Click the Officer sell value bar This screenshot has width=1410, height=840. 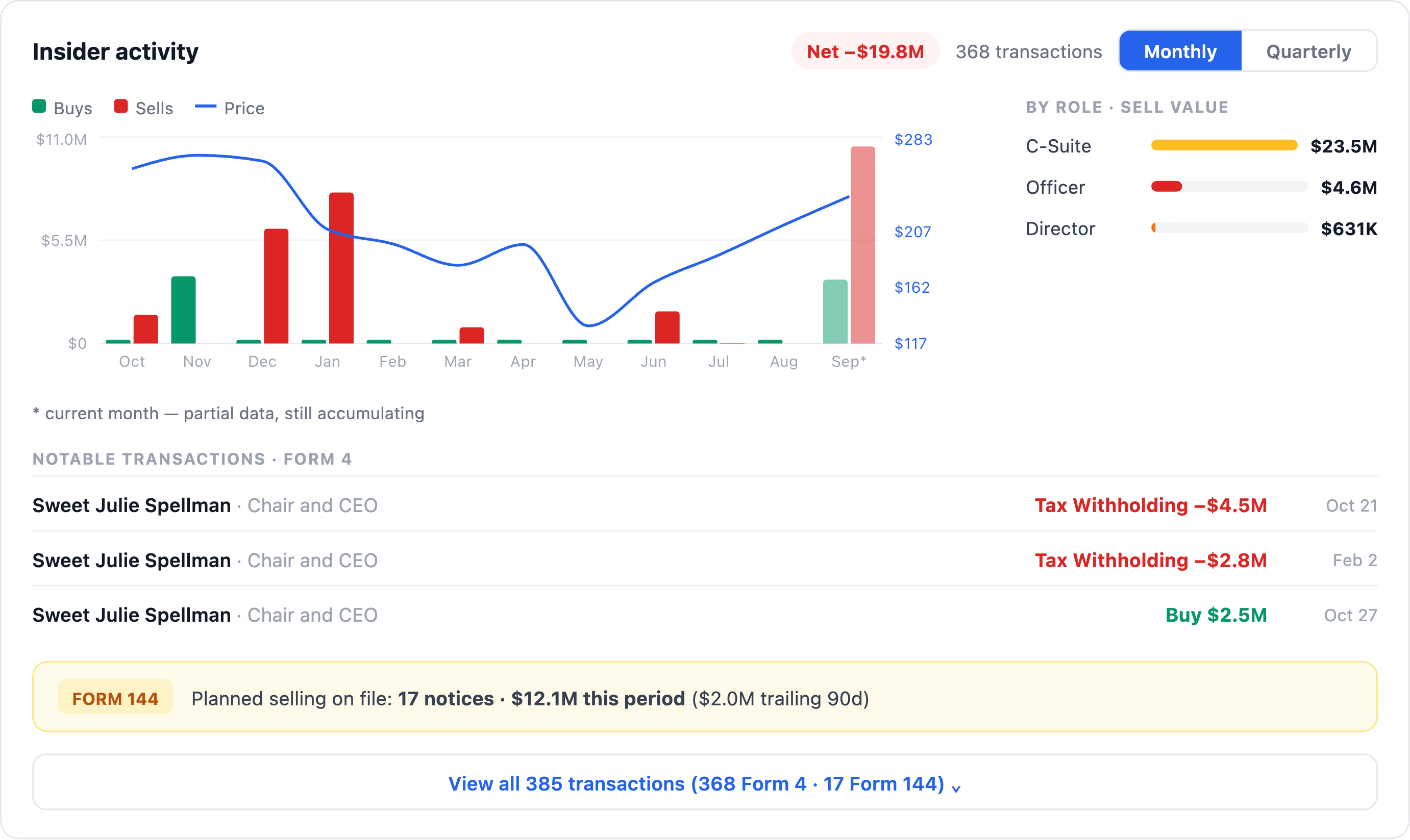pyautogui.click(x=1167, y=187)
